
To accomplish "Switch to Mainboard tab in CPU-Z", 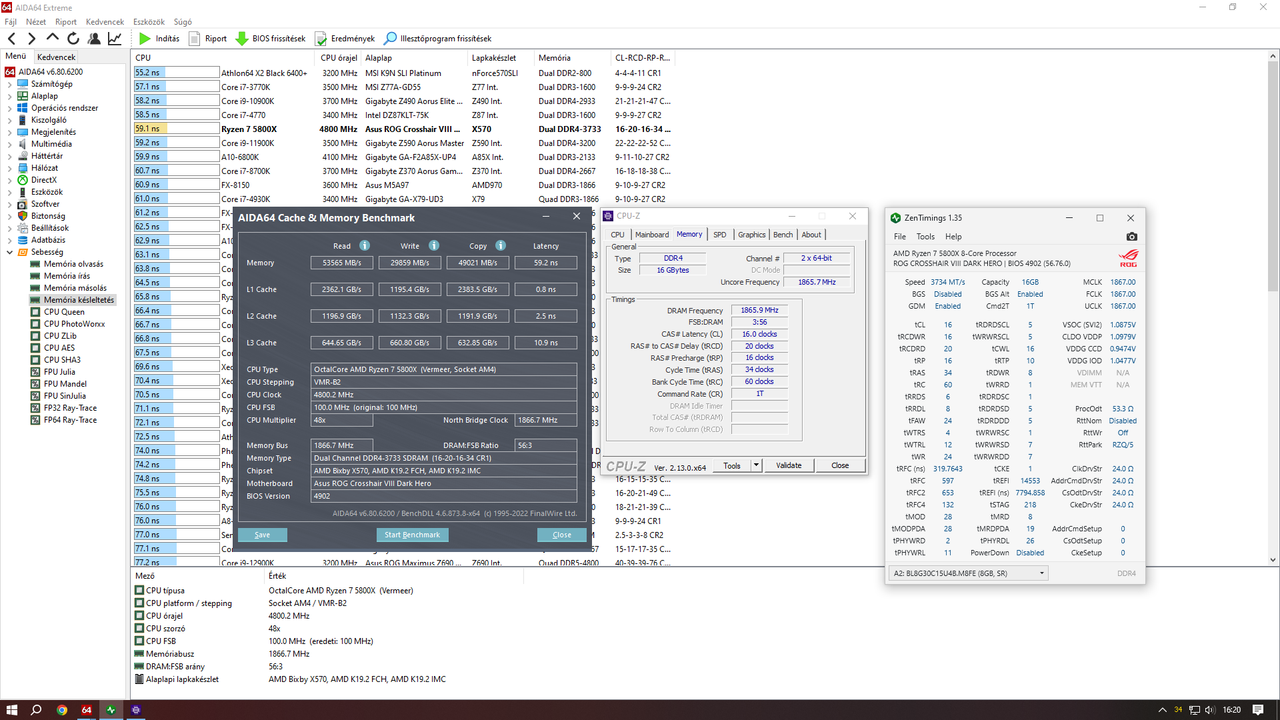I will click(652, 235).
